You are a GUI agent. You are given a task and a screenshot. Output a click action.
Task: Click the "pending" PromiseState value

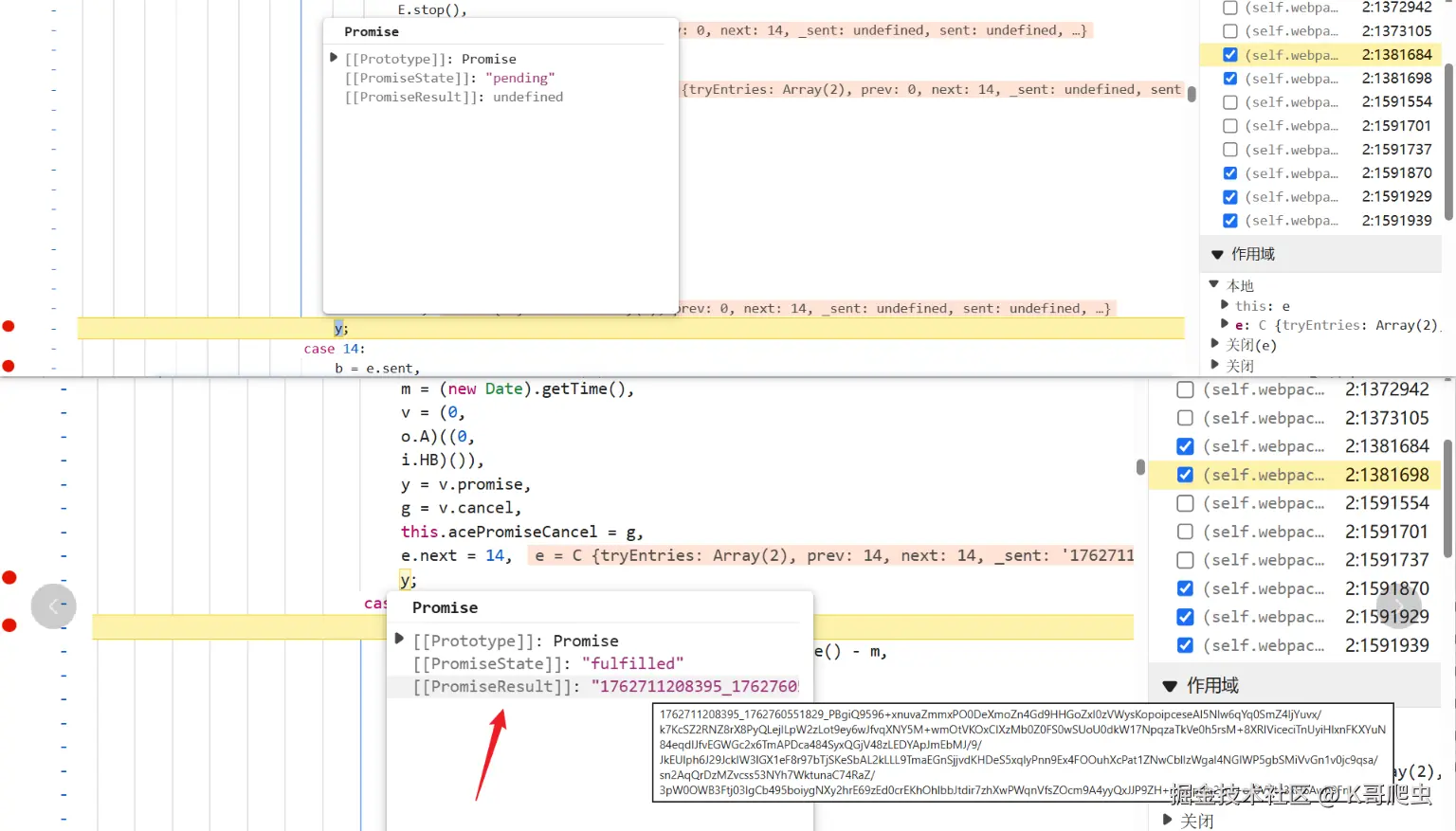[519, 78]
